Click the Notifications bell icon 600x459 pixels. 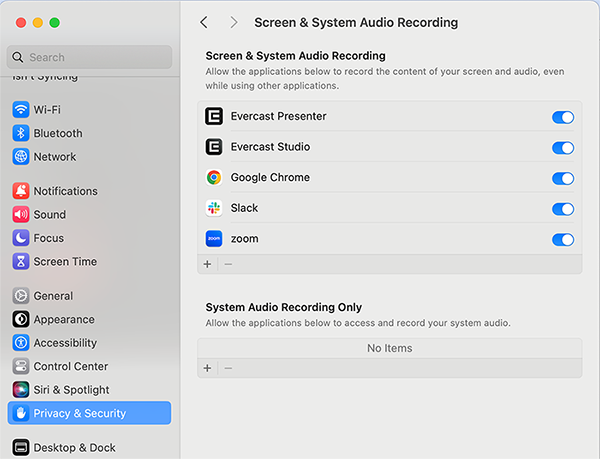click(x=21, y=191)
